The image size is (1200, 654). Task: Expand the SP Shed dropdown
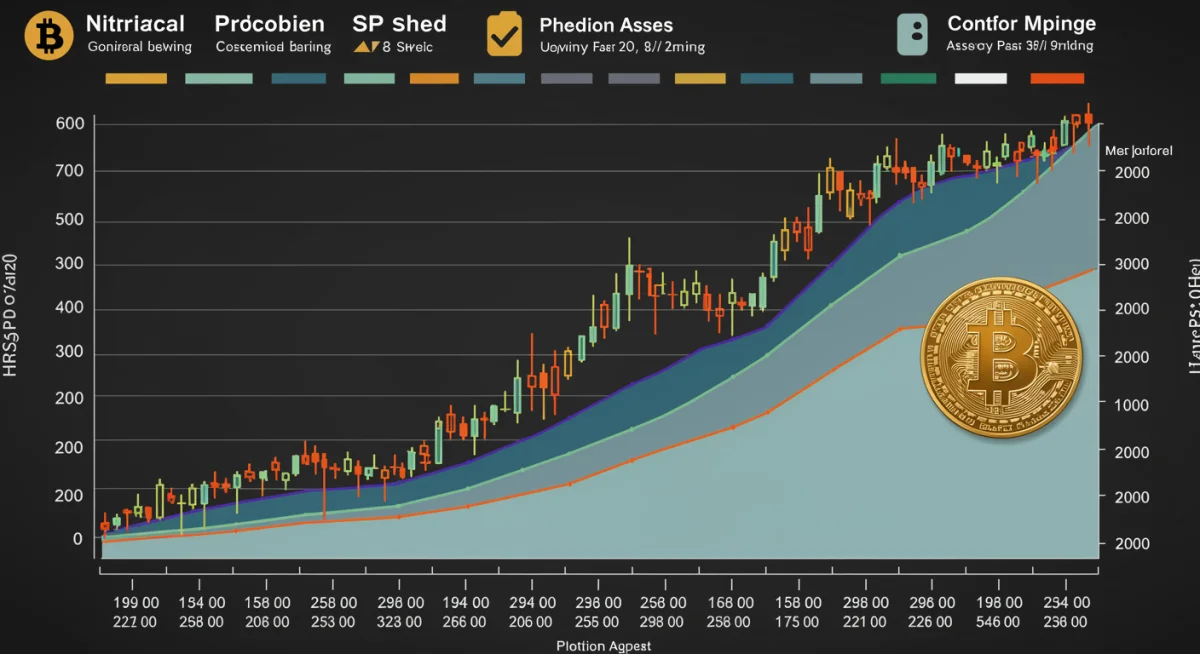(x=400, y=22)
